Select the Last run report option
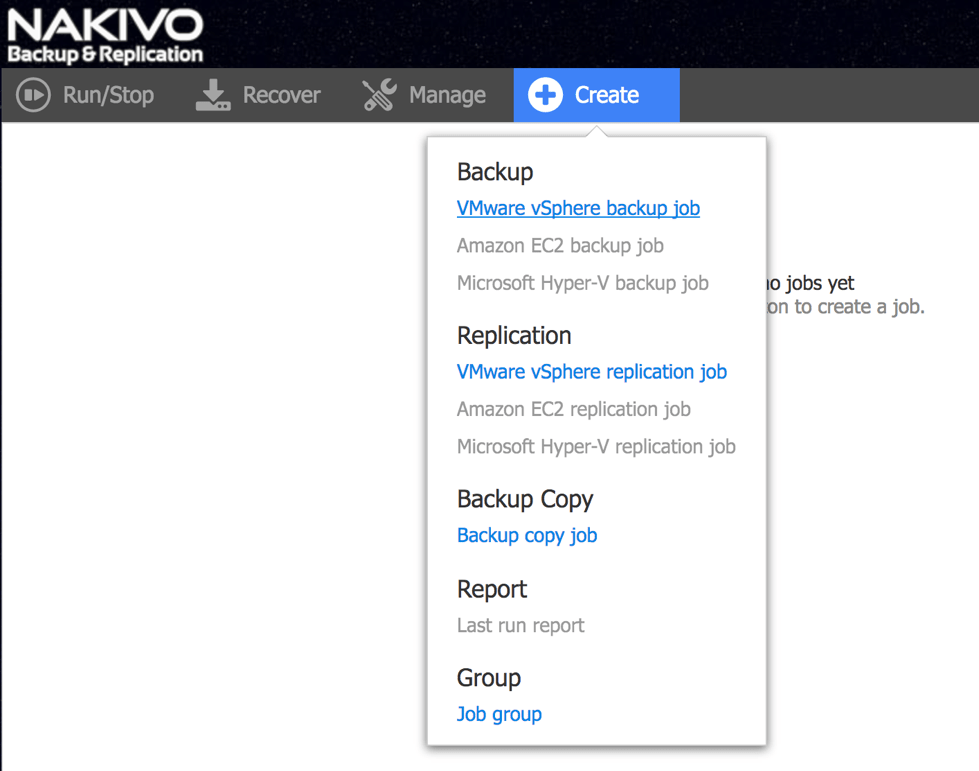 [520, 625]
